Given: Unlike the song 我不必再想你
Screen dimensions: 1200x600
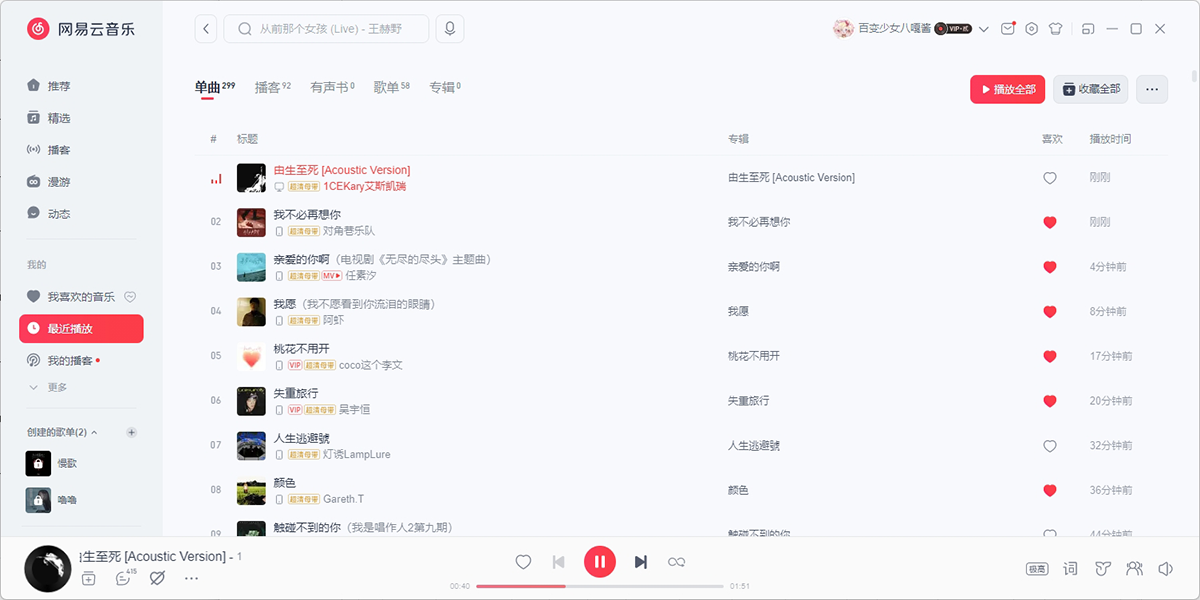Looking at the screenshot, I should click(1050, 222).
